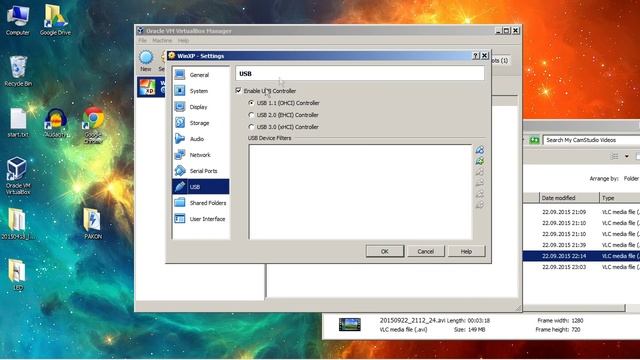Screen dimensions: 640x360
Task: Click the USB Device Filters list area
Action: click(360, 192)
